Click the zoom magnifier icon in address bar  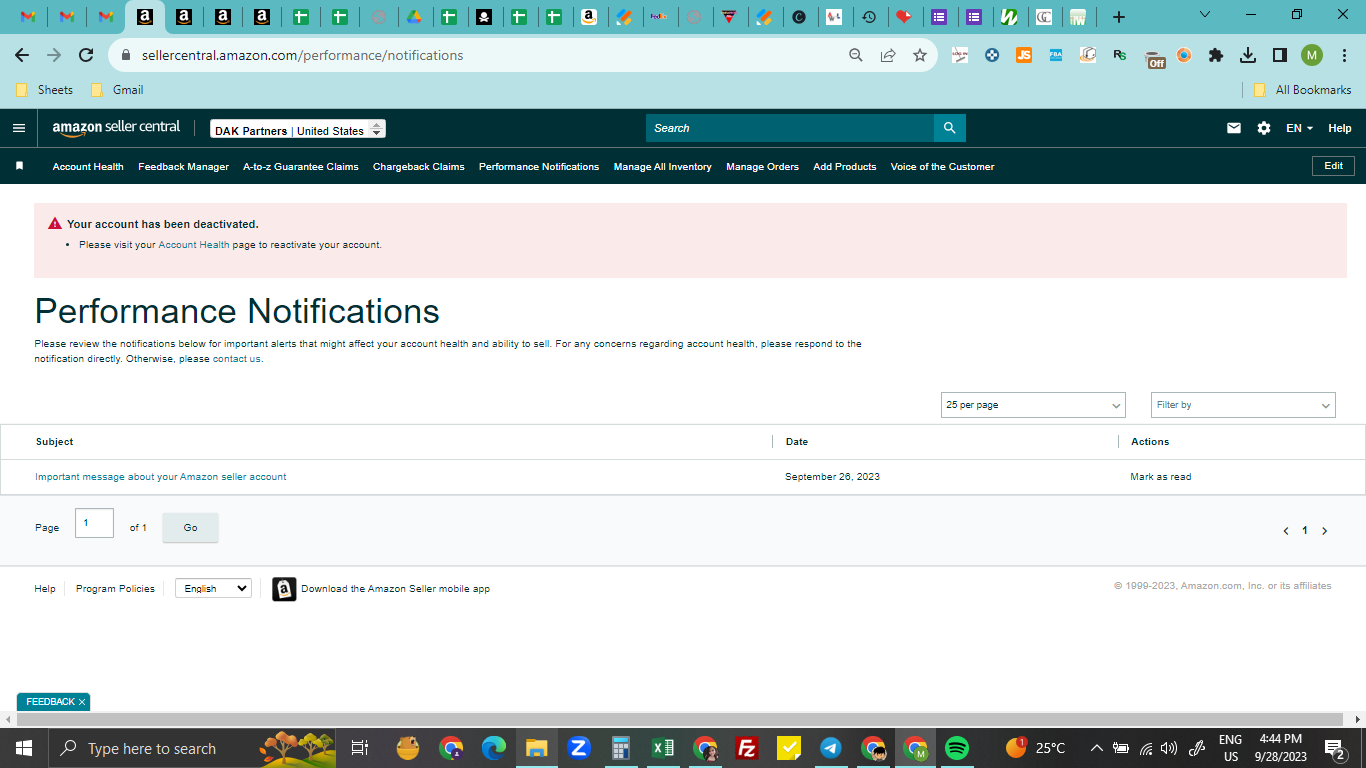(856, 55)
